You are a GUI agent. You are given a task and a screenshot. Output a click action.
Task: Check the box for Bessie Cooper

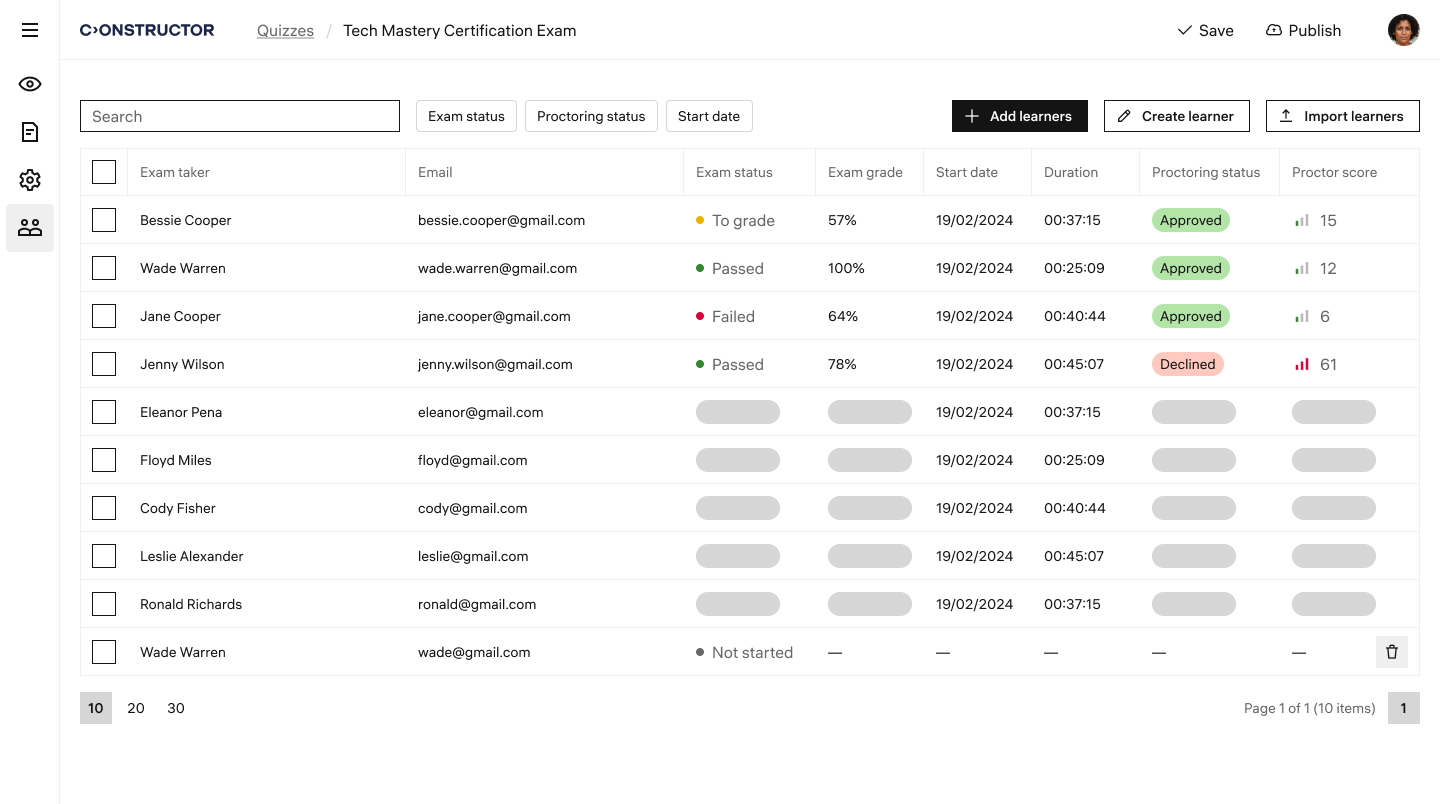click(x=104, y=220)
